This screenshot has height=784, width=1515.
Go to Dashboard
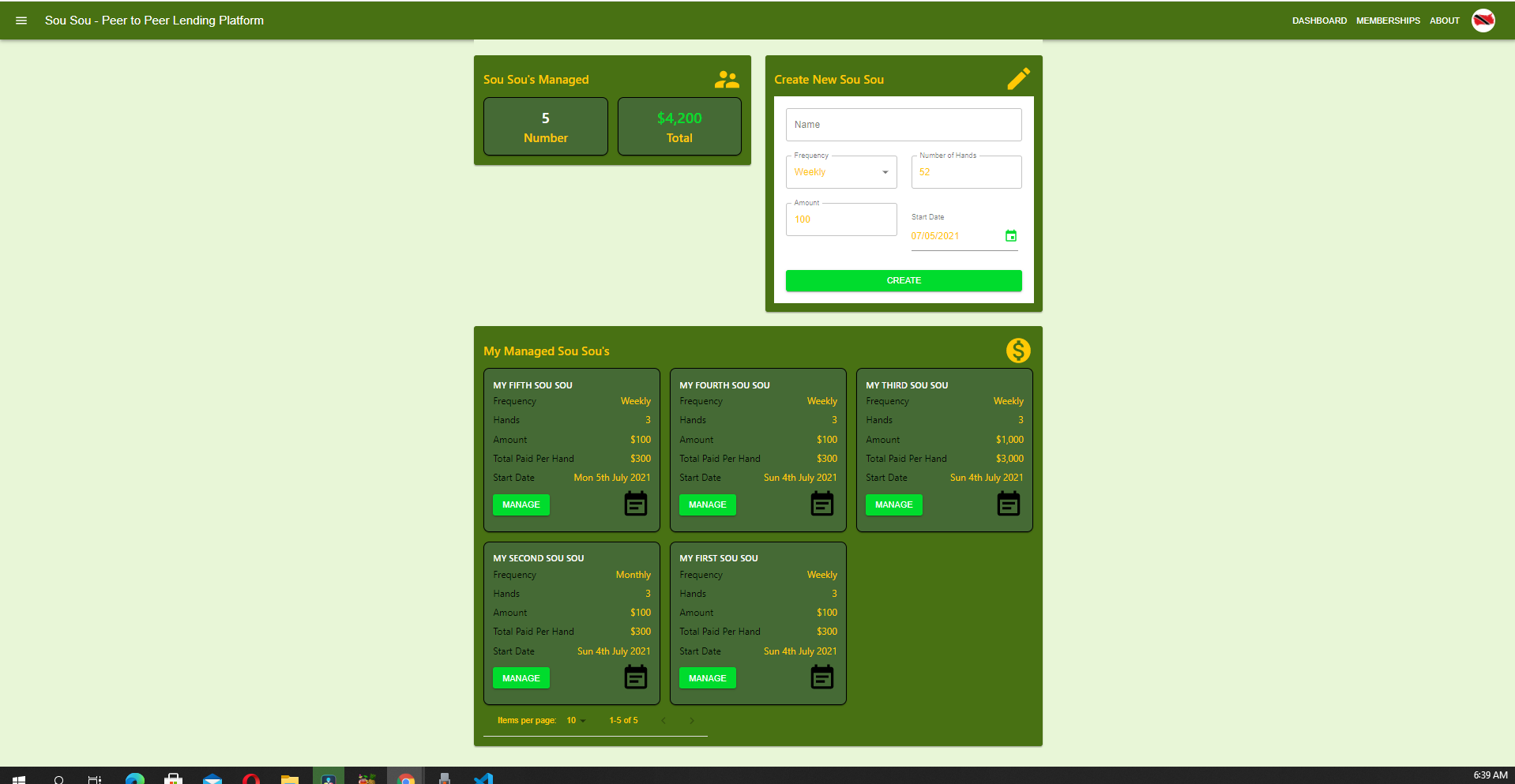(1319, 21)
